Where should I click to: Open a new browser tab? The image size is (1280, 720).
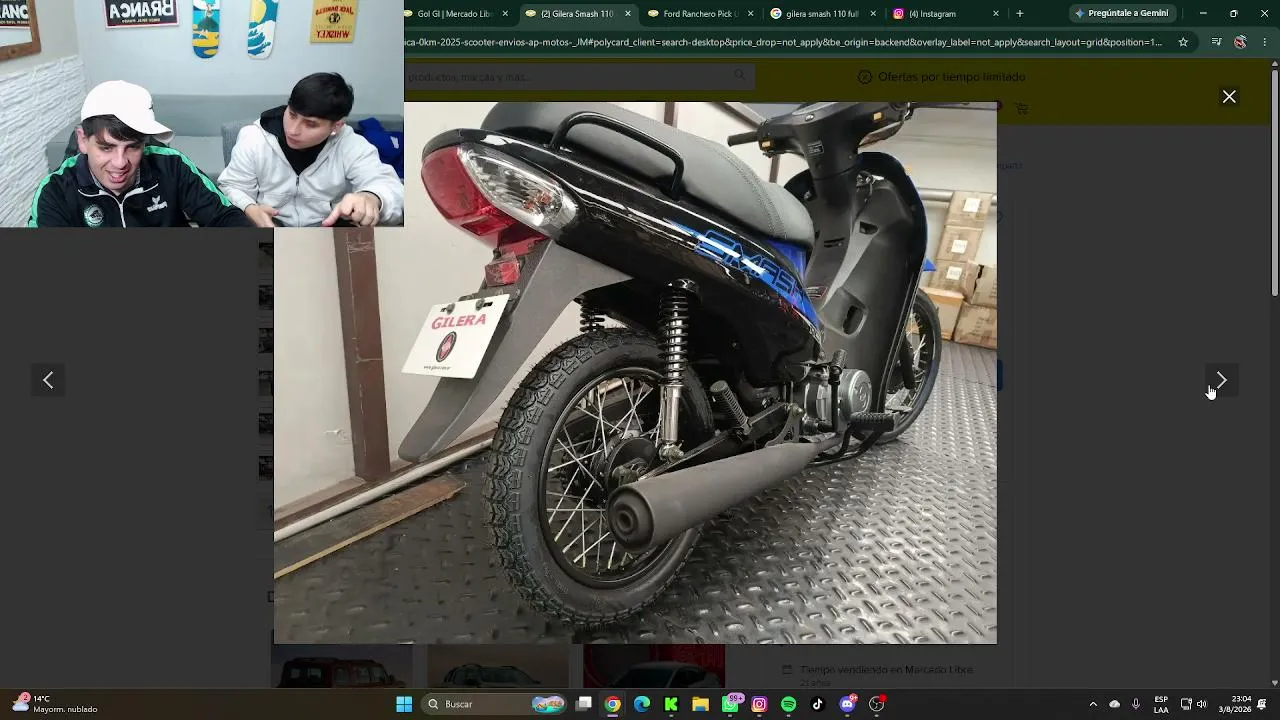(x=1020, y=14)
